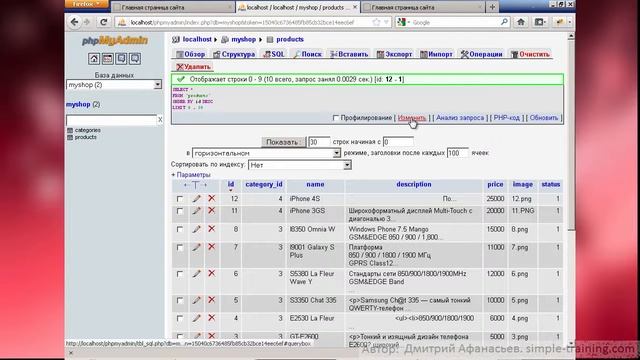This screenshot has height=360, width=640.
Task: Check the iPhone 3GS row checkbox
Action: [180, 211]
